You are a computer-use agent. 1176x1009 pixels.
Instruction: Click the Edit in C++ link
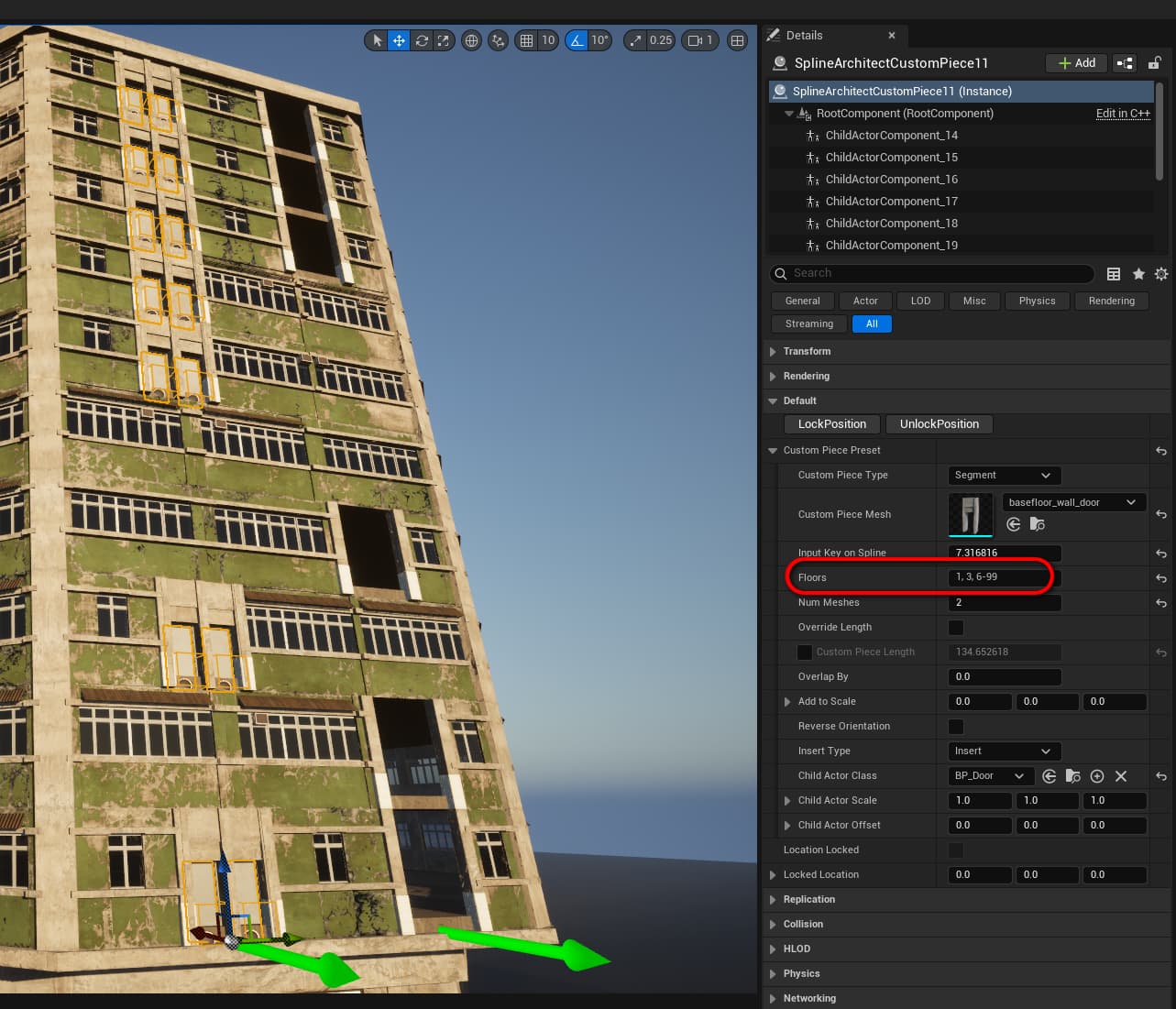point(1123,114)
